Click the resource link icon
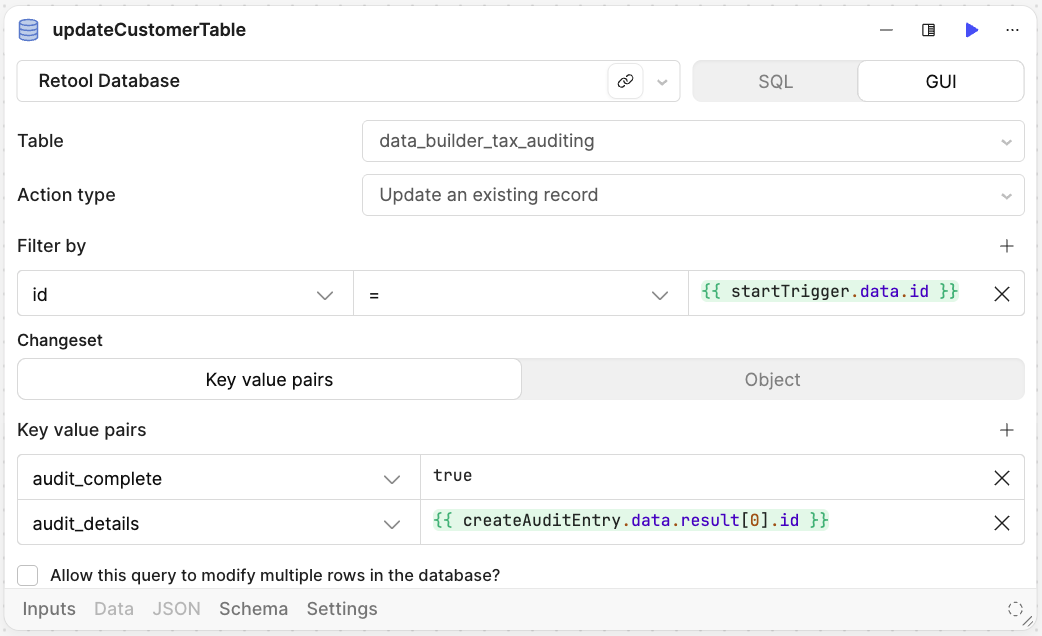 [x=626, y=80]
